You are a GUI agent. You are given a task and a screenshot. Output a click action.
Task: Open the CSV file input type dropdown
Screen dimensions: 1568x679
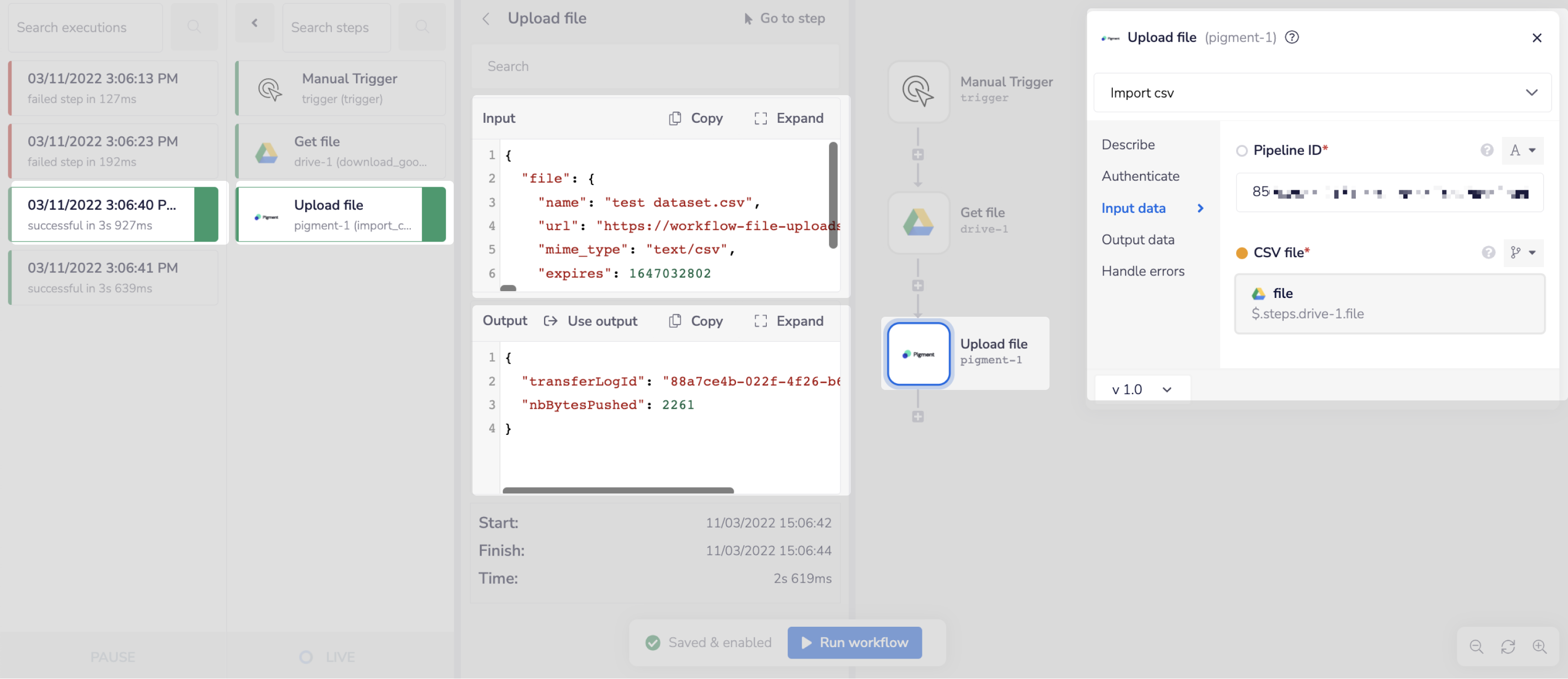point(1523,252)
